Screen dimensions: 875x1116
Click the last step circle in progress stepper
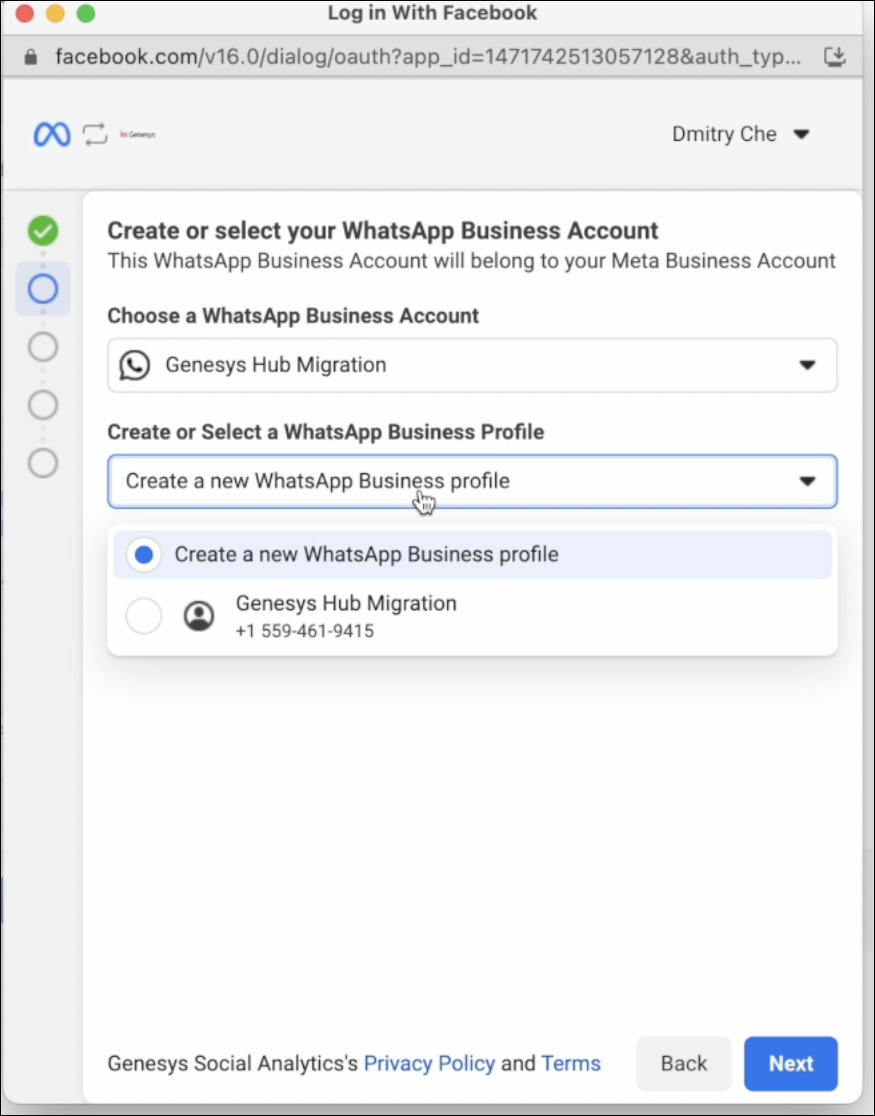tap(43, 463)
